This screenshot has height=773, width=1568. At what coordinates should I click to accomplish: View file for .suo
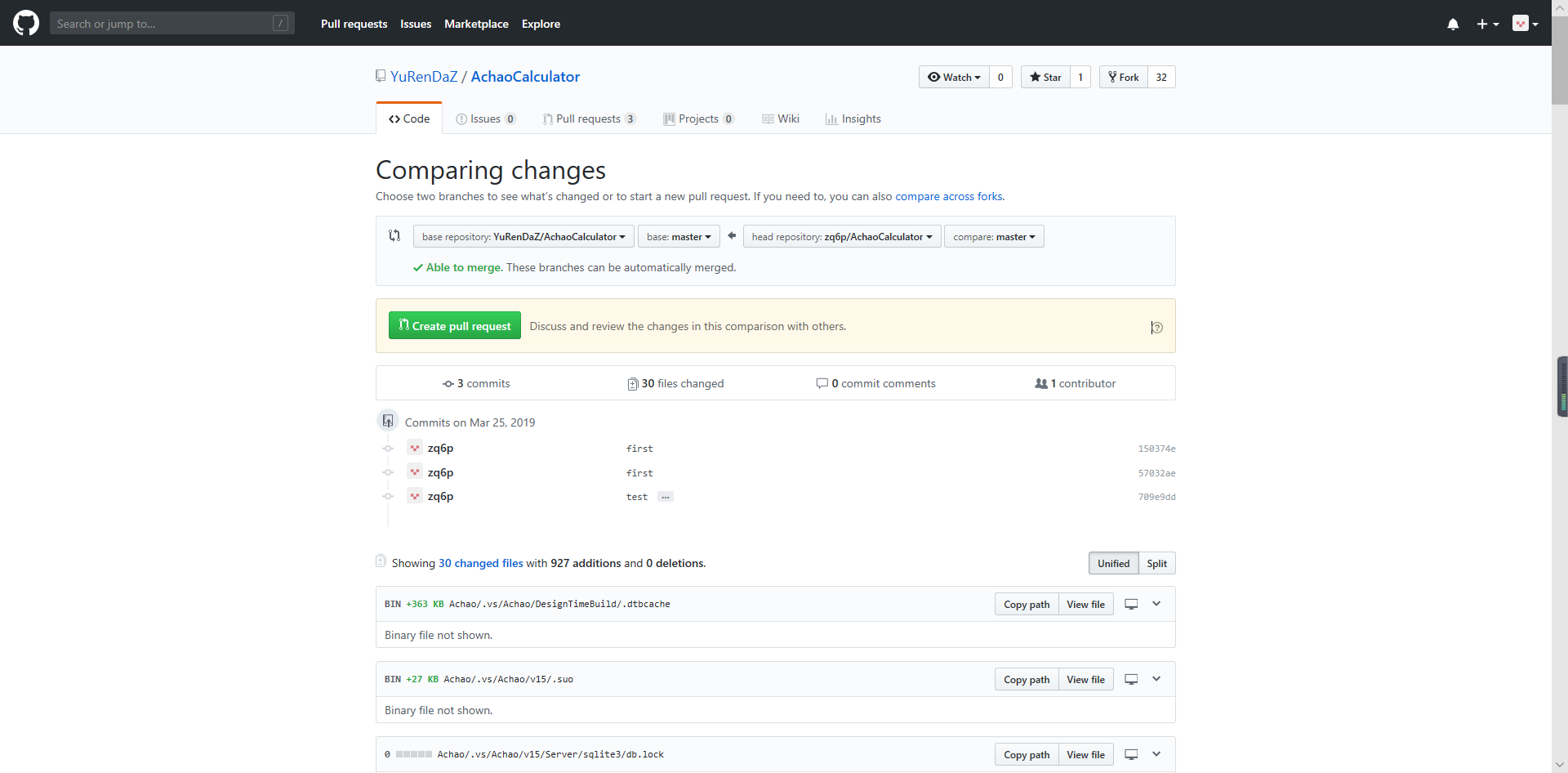(1085, 679)
